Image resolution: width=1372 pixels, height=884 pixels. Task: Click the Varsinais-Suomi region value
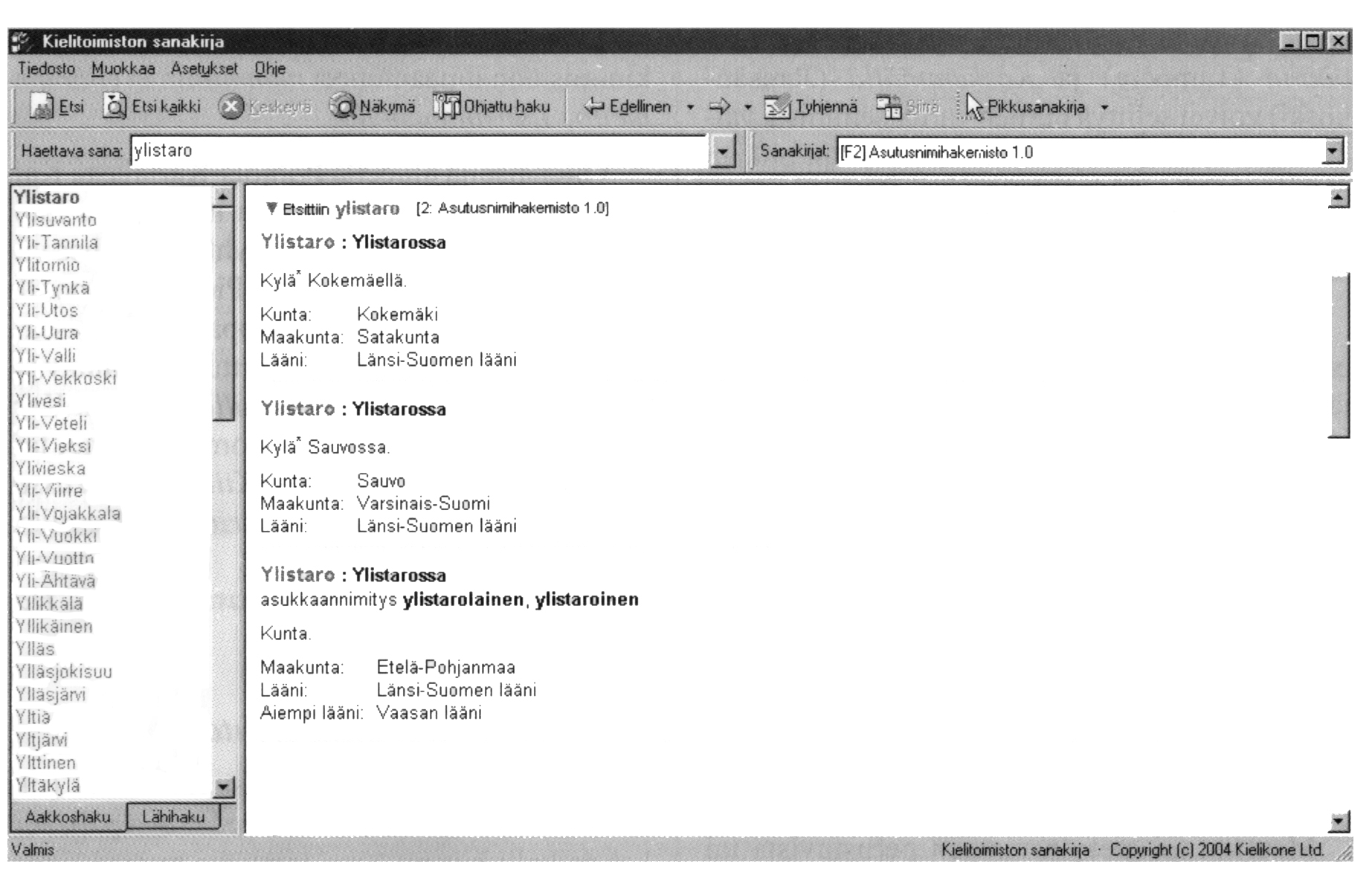(x=424, y=503)
